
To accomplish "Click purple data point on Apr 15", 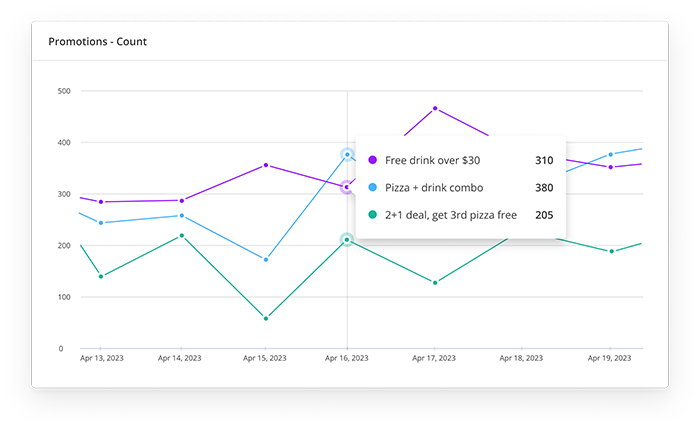I will tap(265, 165).
